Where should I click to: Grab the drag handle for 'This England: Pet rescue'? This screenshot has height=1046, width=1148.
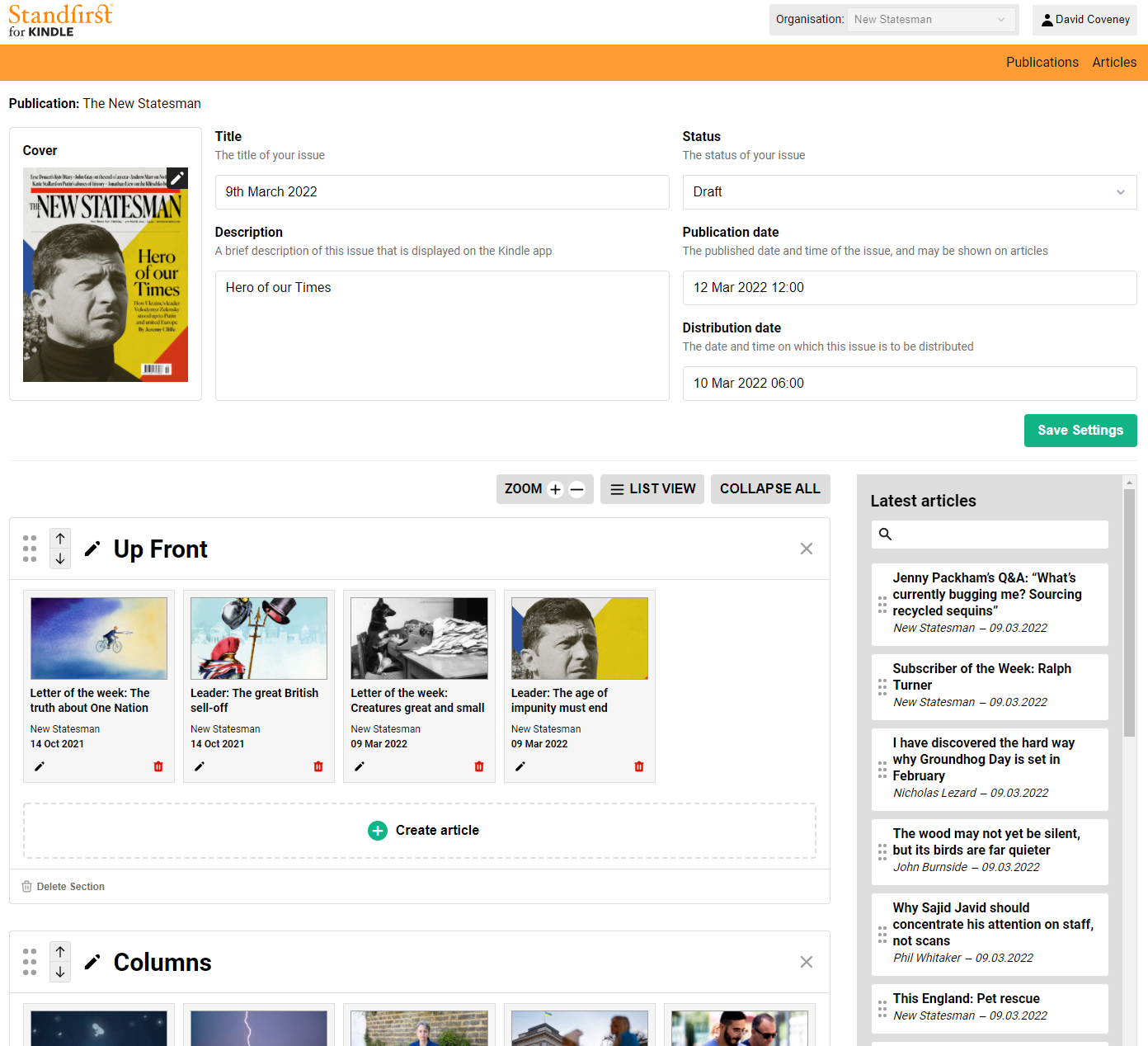pos(882,1009)
